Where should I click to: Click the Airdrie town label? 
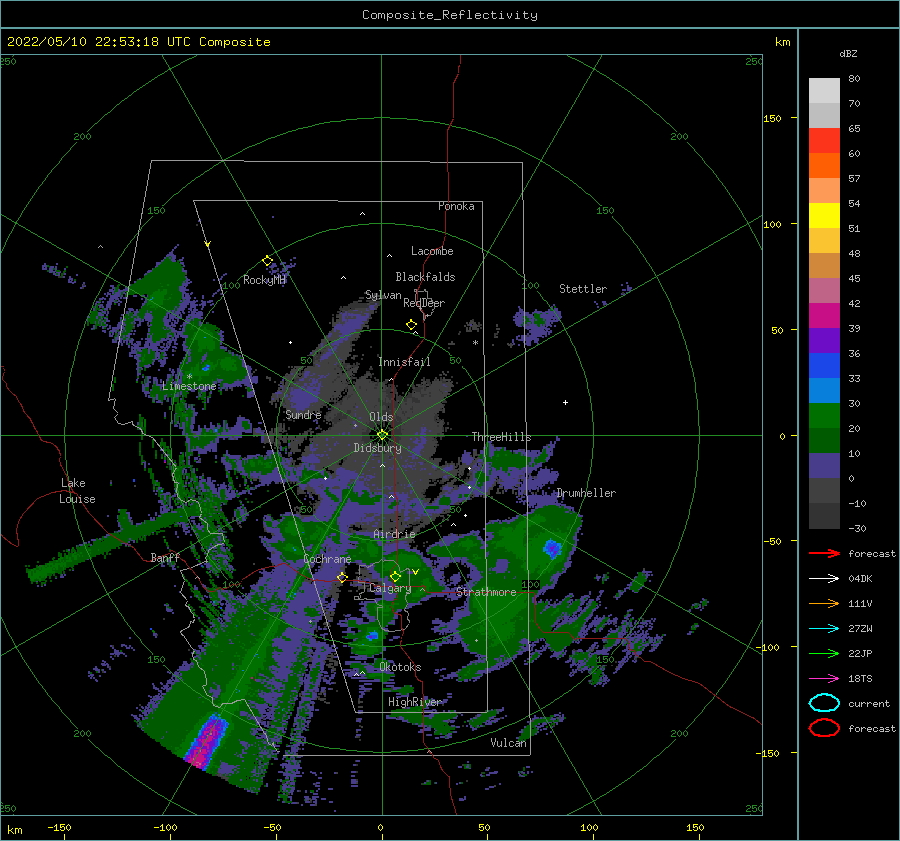click(x=394, y=534)
